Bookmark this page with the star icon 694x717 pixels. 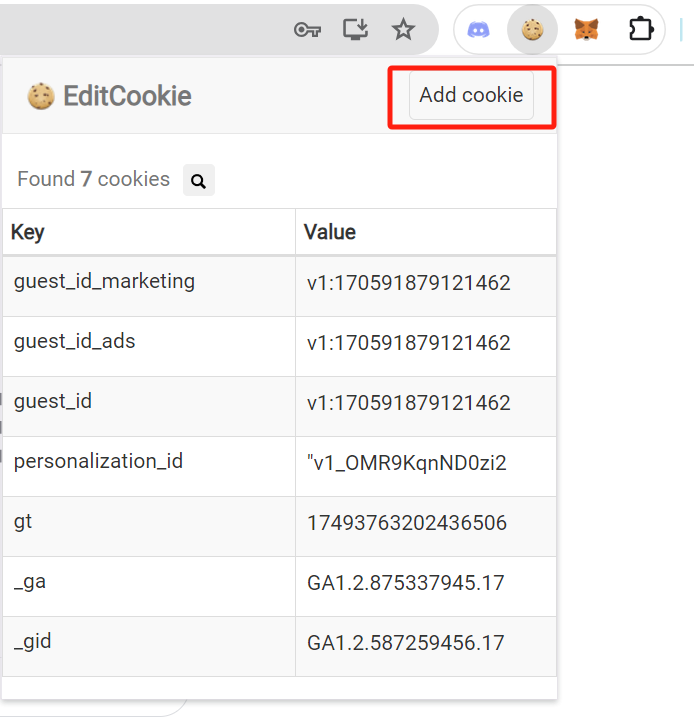tap(403, 30)
